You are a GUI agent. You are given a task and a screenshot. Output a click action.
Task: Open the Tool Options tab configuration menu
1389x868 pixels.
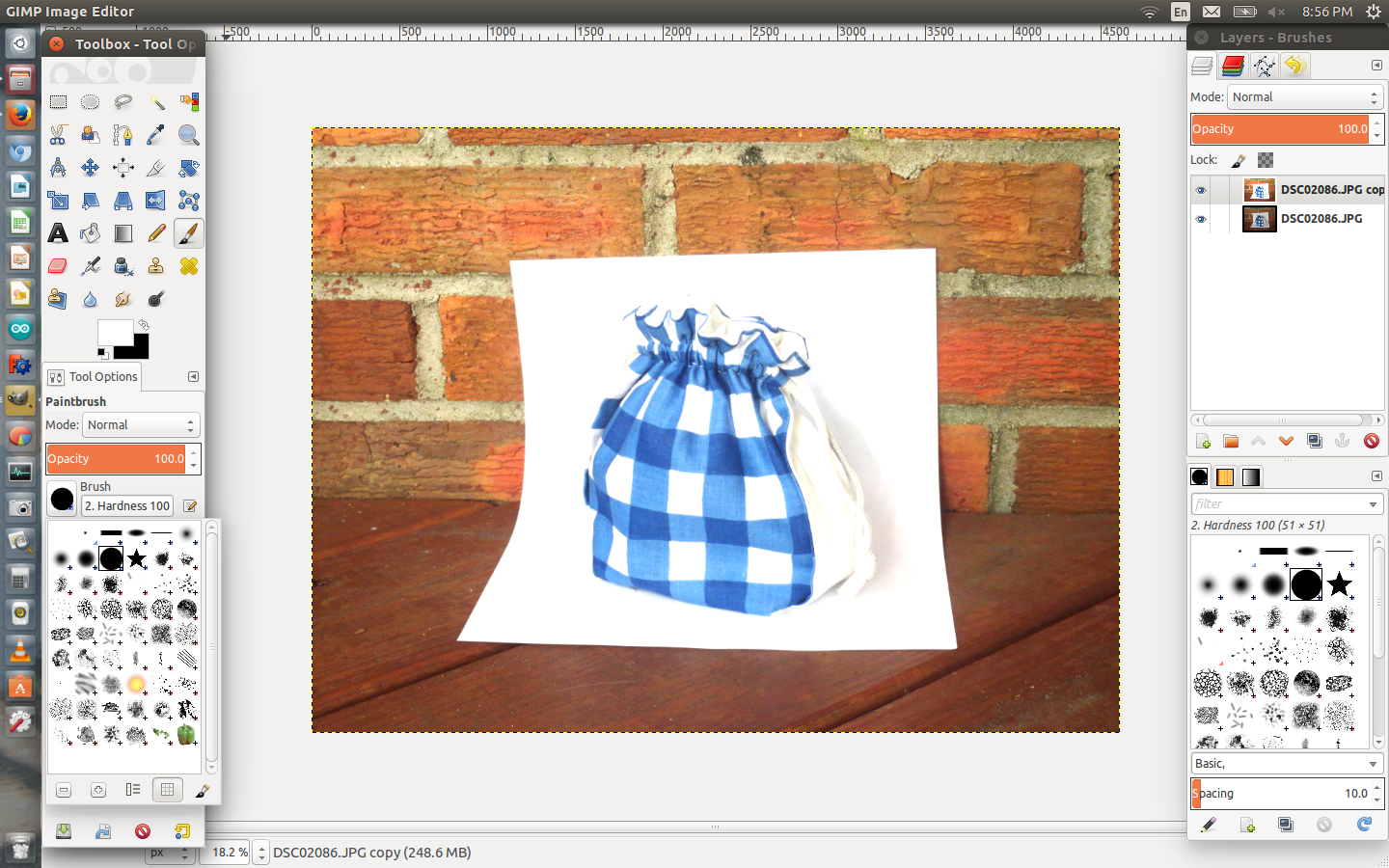(x=193, y=377)
